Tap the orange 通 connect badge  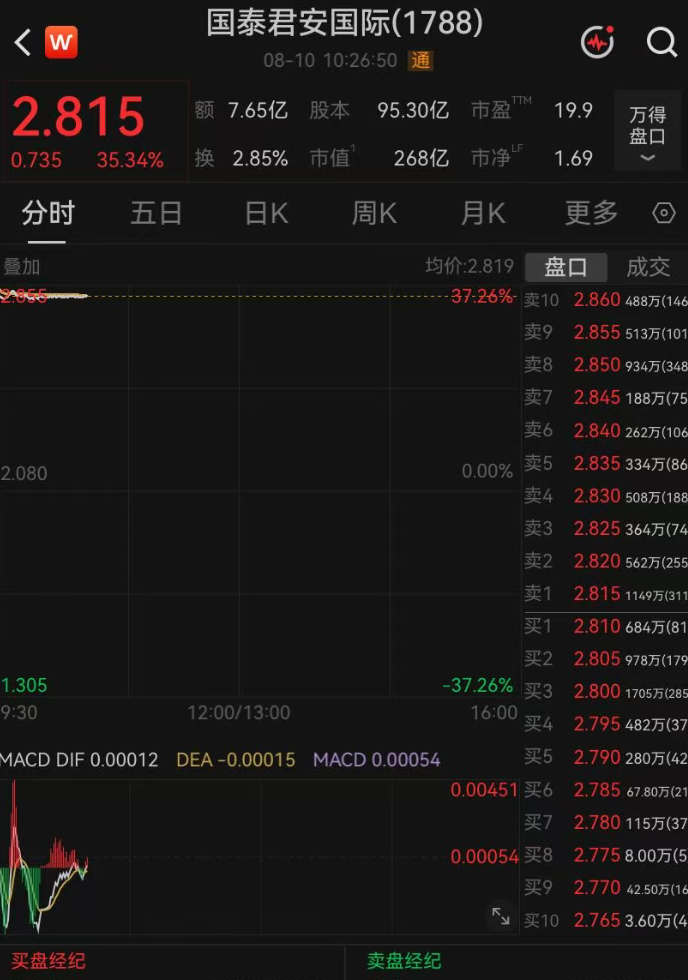(421, 61)
